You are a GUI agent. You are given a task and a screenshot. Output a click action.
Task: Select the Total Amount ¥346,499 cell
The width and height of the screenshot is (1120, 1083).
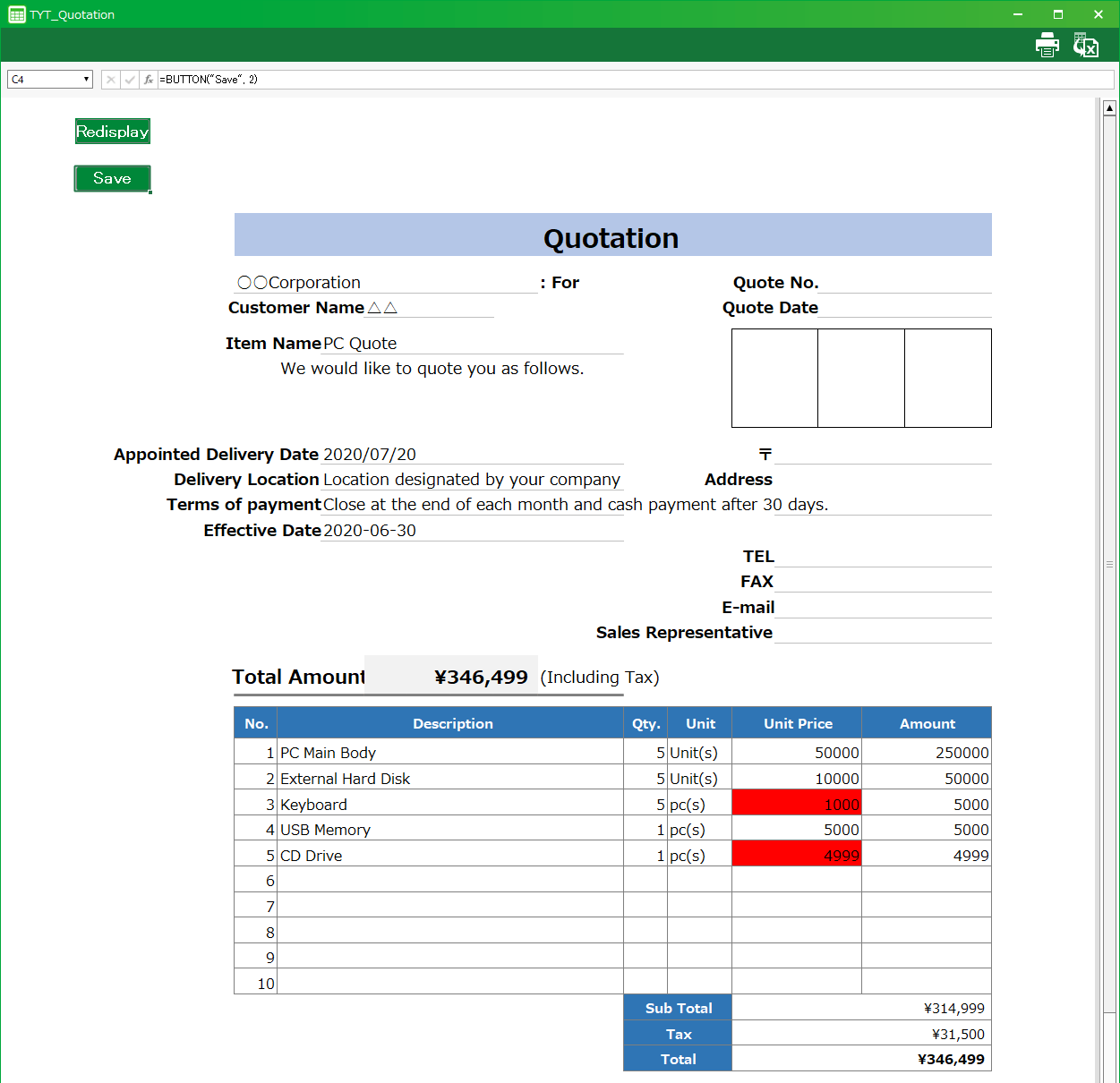pyautogui.click(x=451, y=677)
